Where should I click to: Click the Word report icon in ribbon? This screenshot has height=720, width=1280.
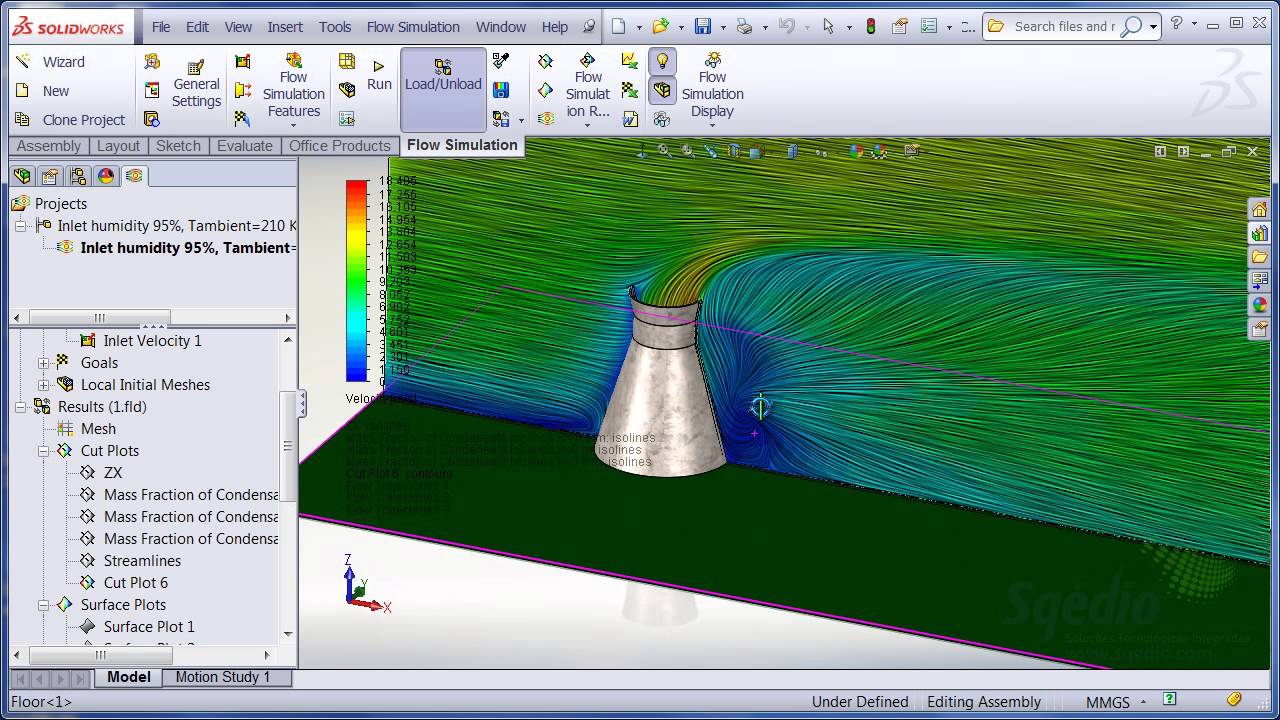629,119
